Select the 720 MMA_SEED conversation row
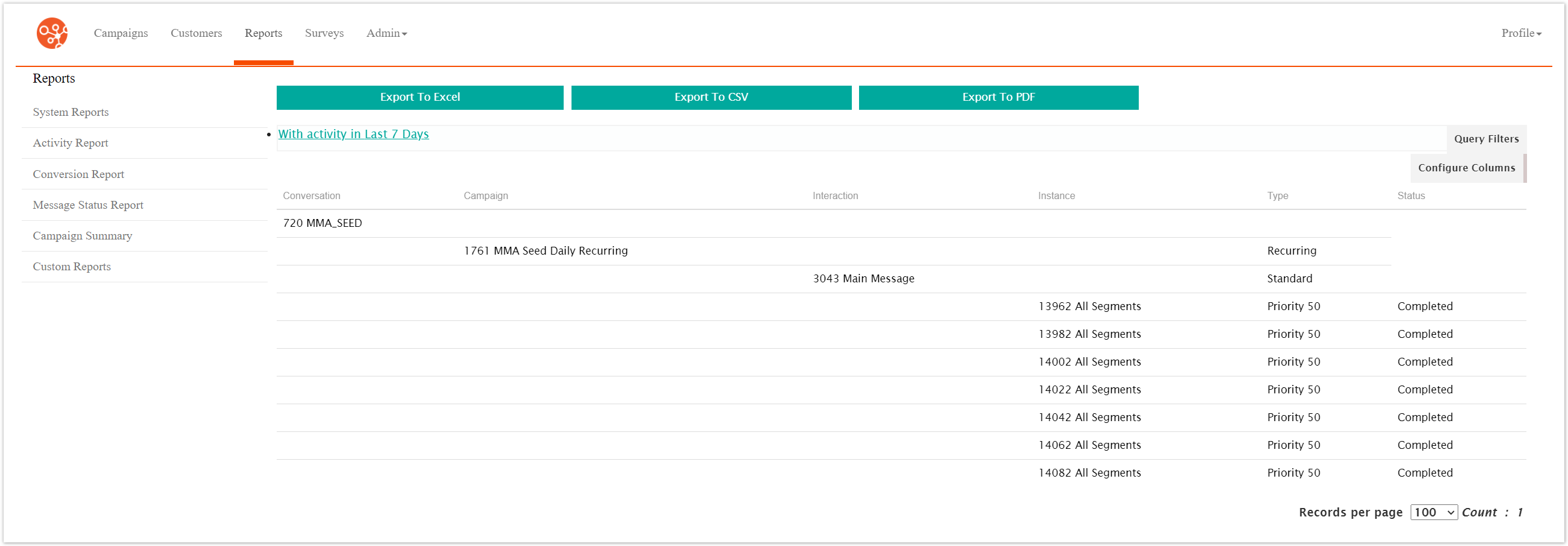This screenshot has width=1568, height=546. [x=322, y=223]
